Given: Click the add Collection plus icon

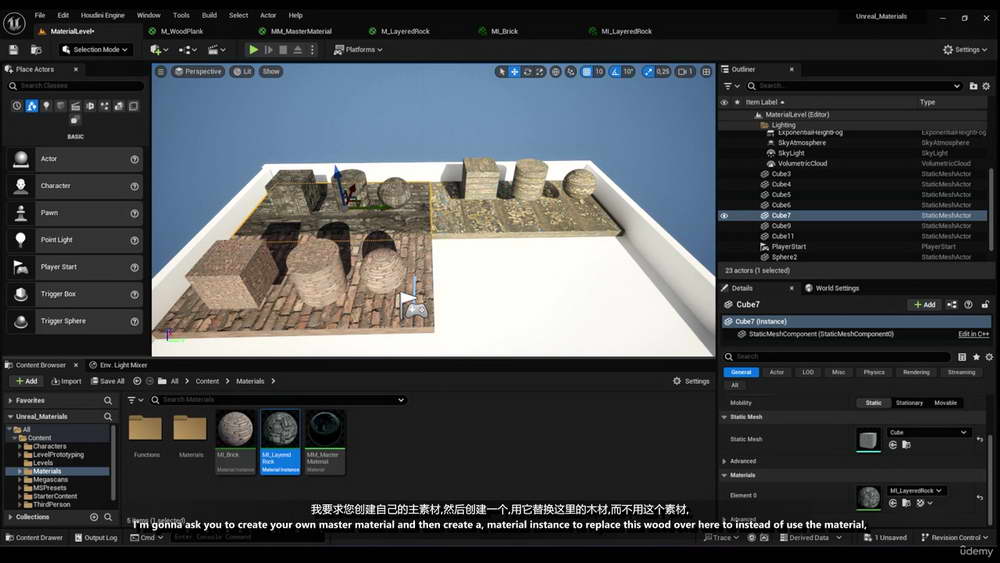Looking at the screenshot, I should pyautogui.click(x=94, y=517).
